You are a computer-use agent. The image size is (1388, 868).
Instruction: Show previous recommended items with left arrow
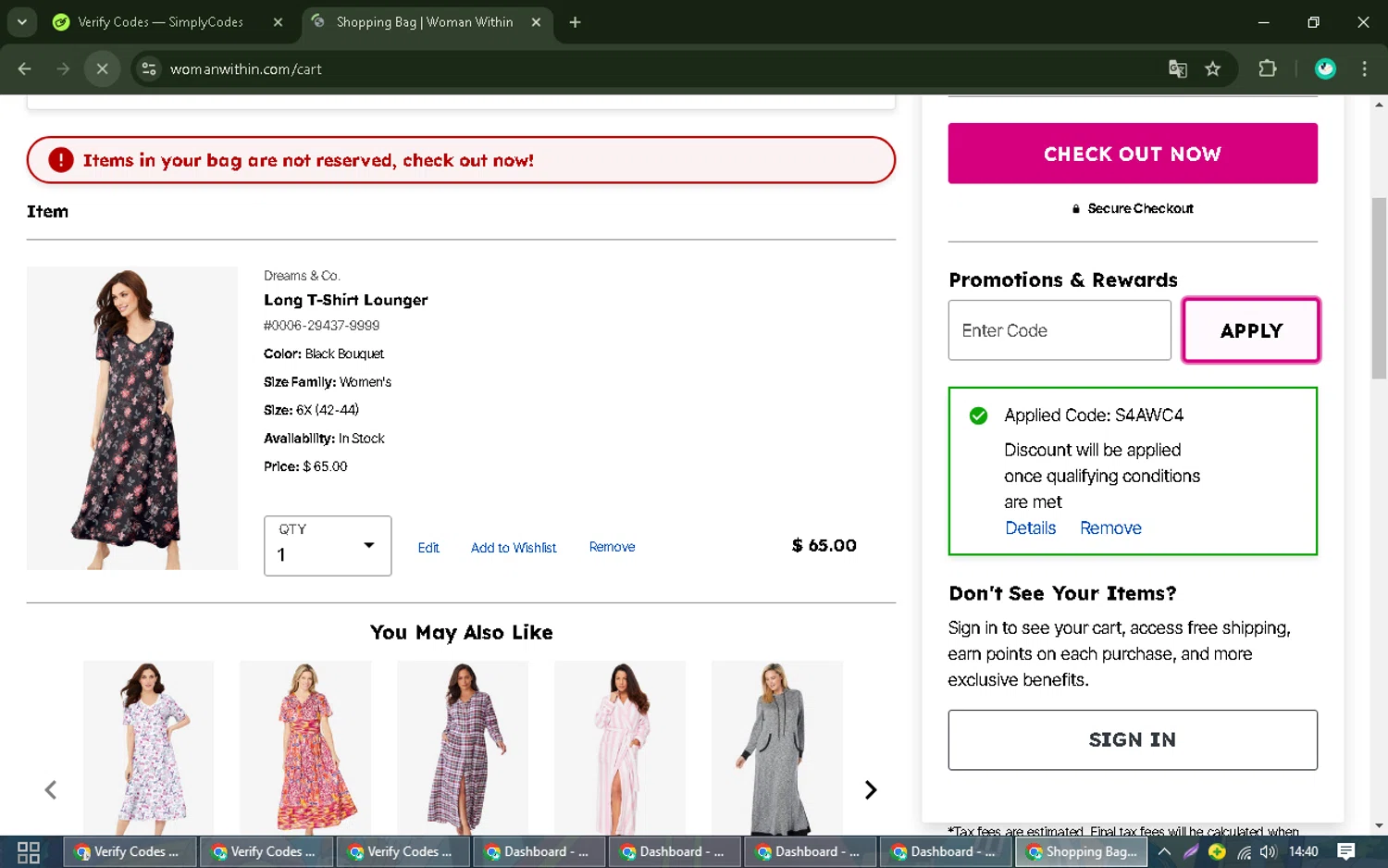click(51, 789)
